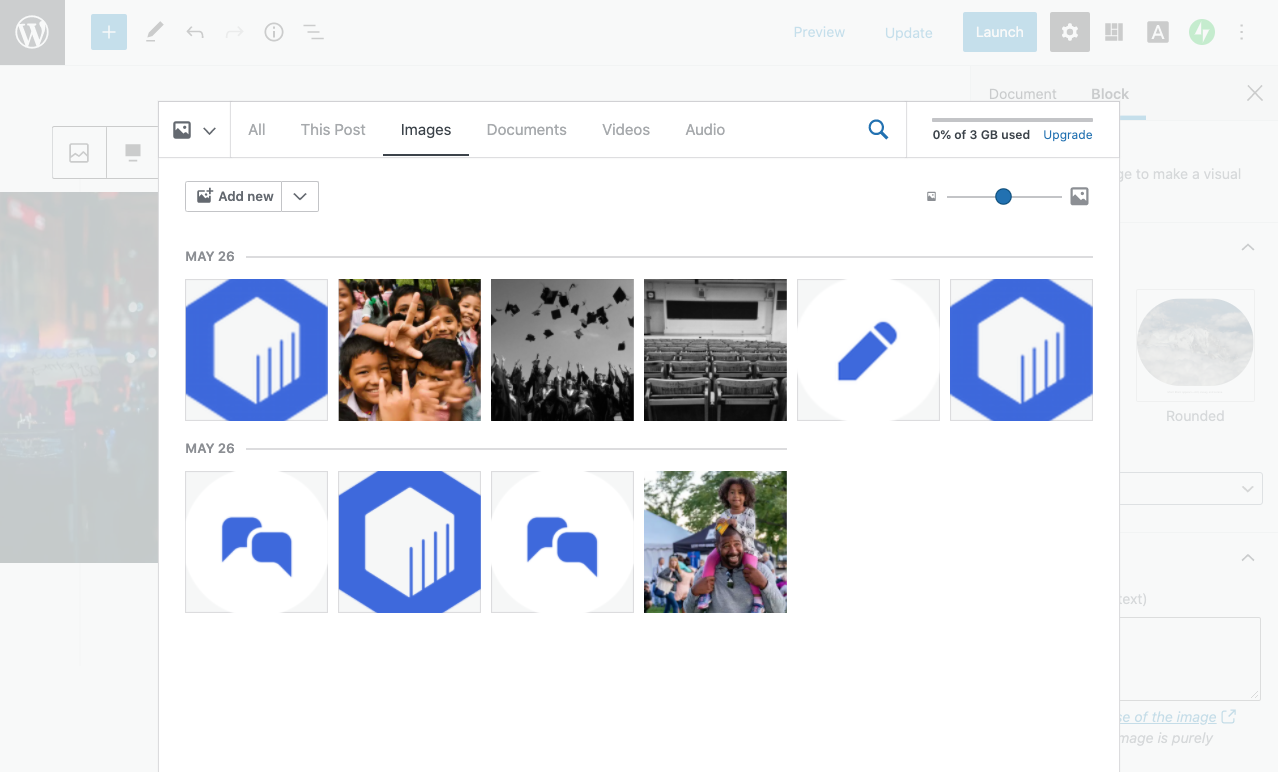Select the first blue hexagon thumbnail in the top row

coord(256,350)
